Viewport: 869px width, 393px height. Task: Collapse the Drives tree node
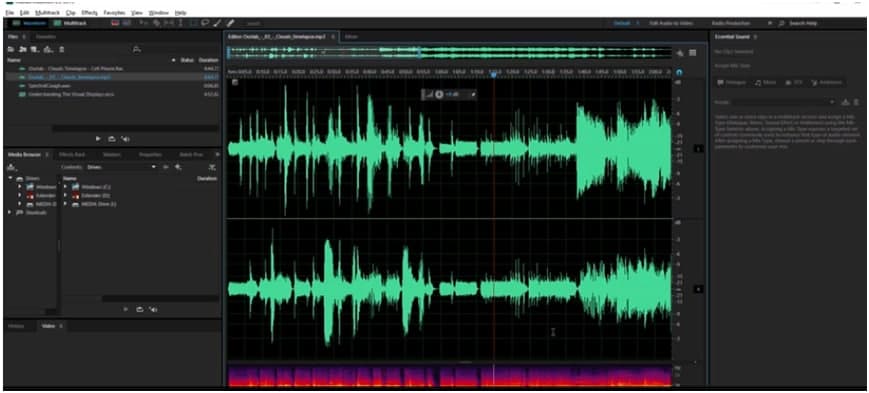(11, 178)
